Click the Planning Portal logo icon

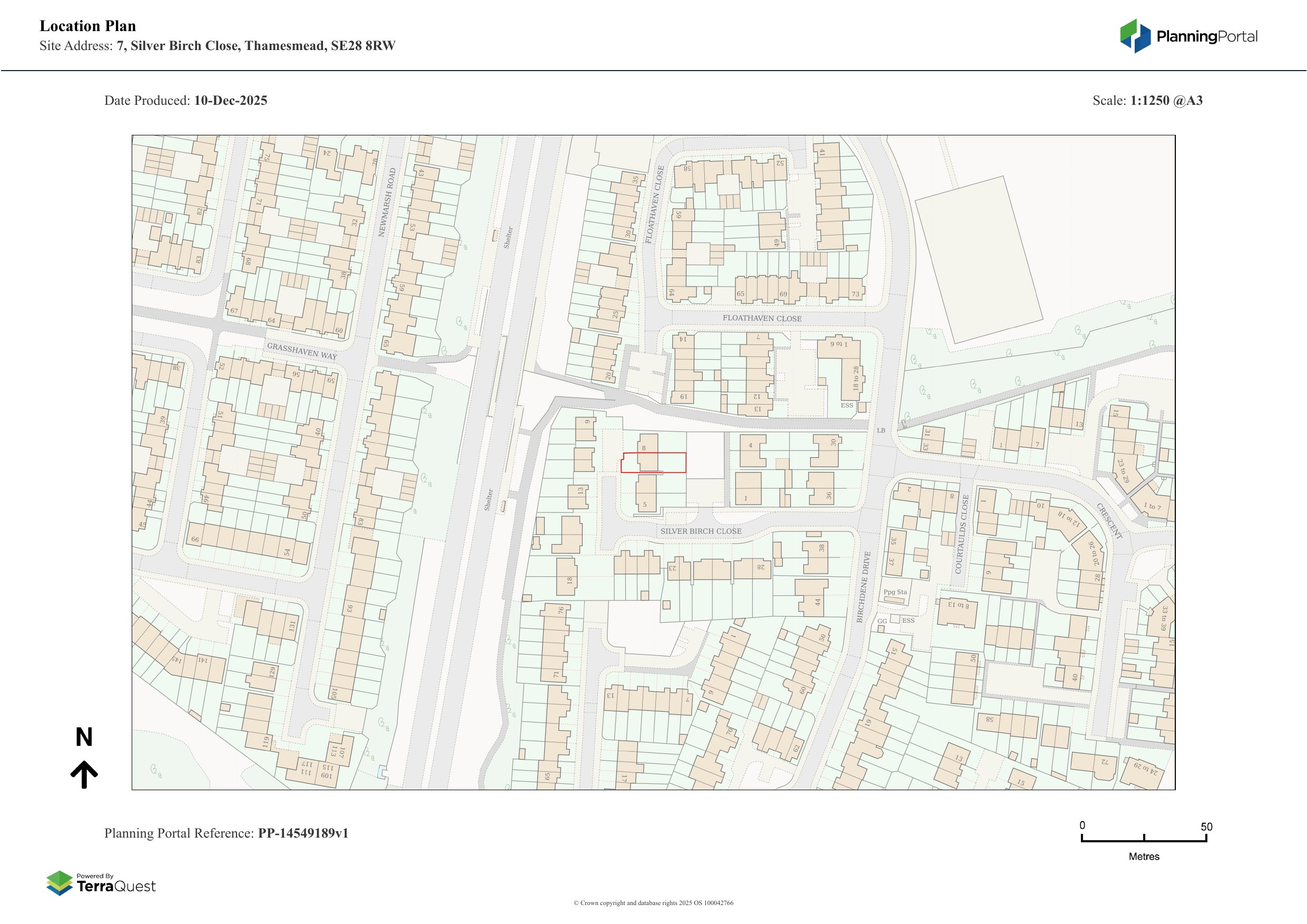pyautogui.click(x=1136, y=36)
